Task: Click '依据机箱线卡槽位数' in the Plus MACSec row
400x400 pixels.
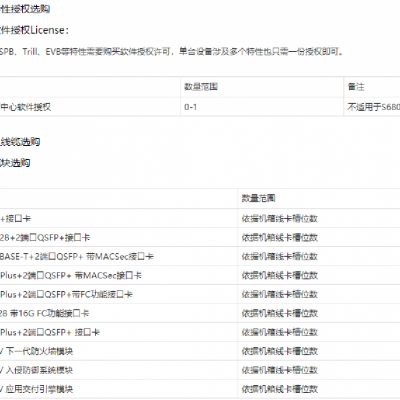Action: pos(280,276)
